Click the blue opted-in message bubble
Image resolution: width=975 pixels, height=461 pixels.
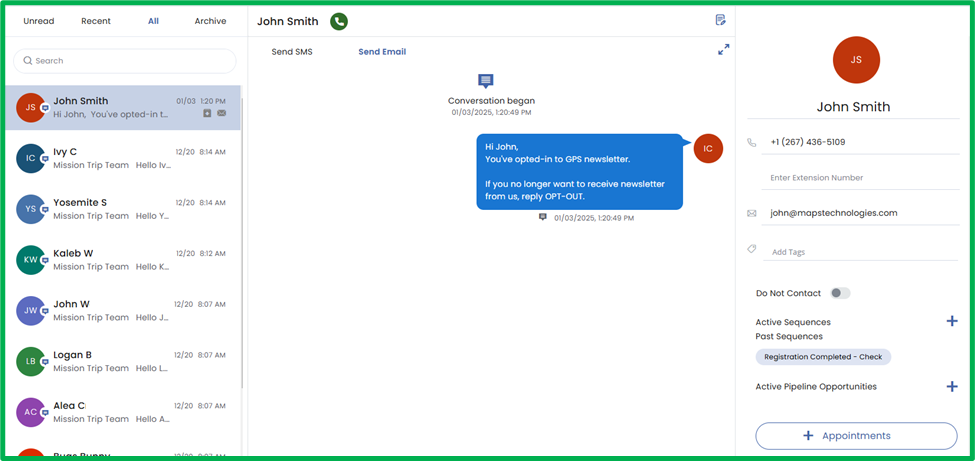click(580, 172)
